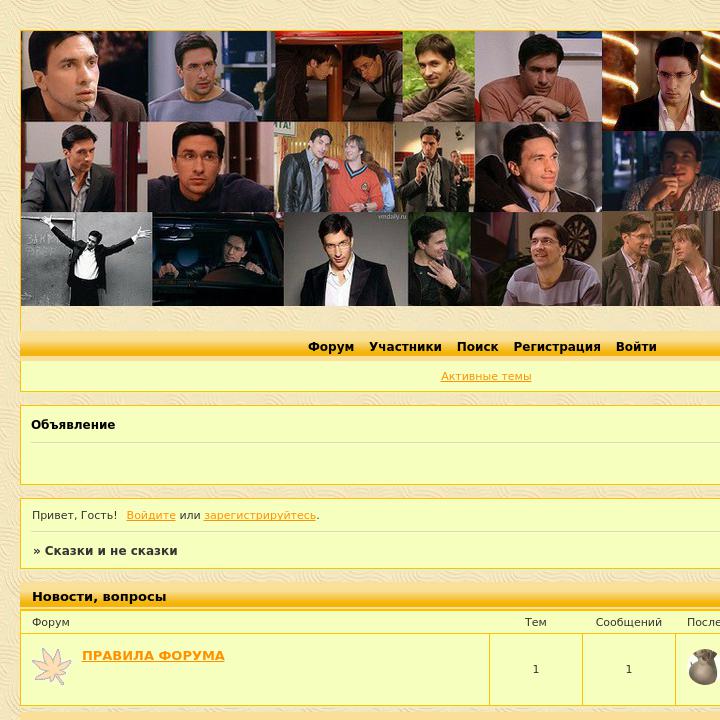Click the Сказки и не сказки breadcrumb
The image size is (720, 720).
coord(111,551)
